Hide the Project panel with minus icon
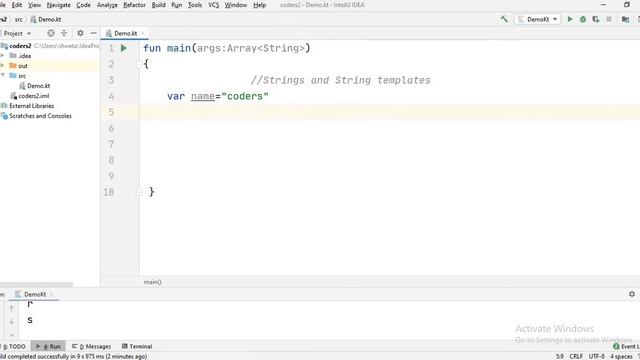640x360 pixels. (93, 33)
